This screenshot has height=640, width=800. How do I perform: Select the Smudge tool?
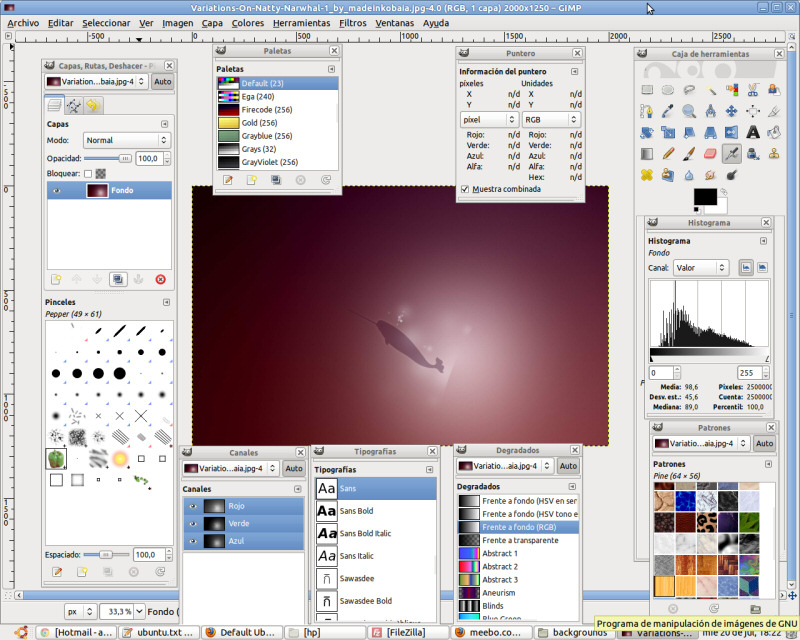pyautogui.click(x=711, y=175)
